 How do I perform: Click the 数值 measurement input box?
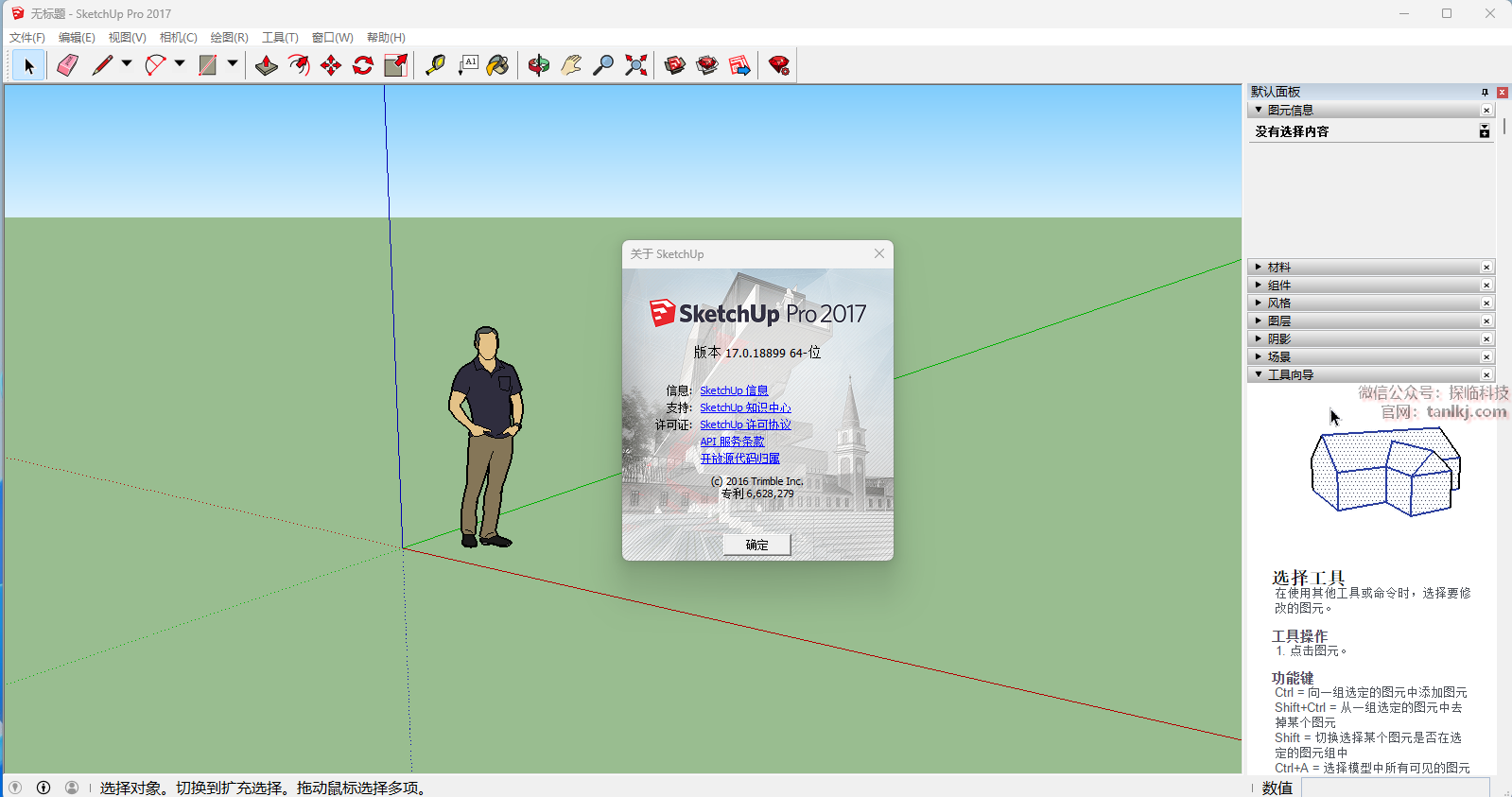(x=1395, y=788)
